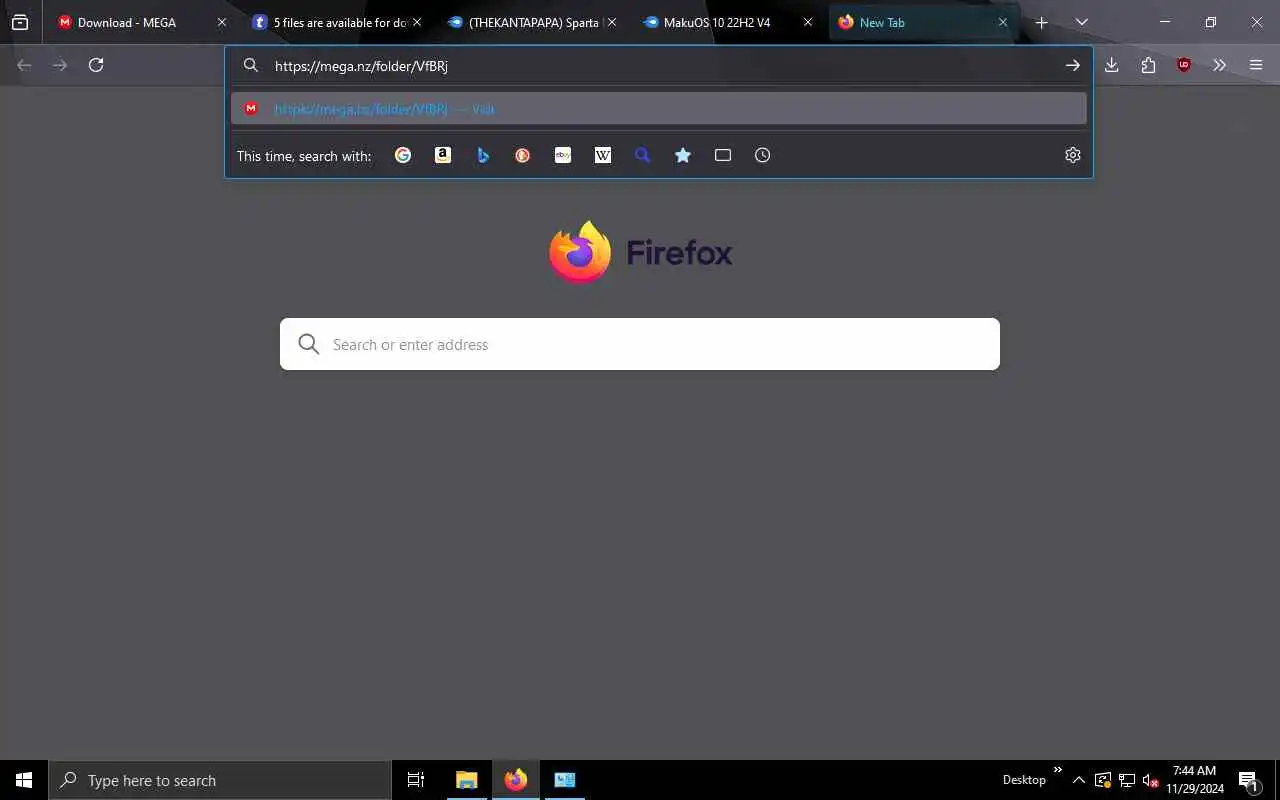Viewport: 1280px width, 800px height.
Task: Search this time with Google icon
Action: (x=403, y=155)
